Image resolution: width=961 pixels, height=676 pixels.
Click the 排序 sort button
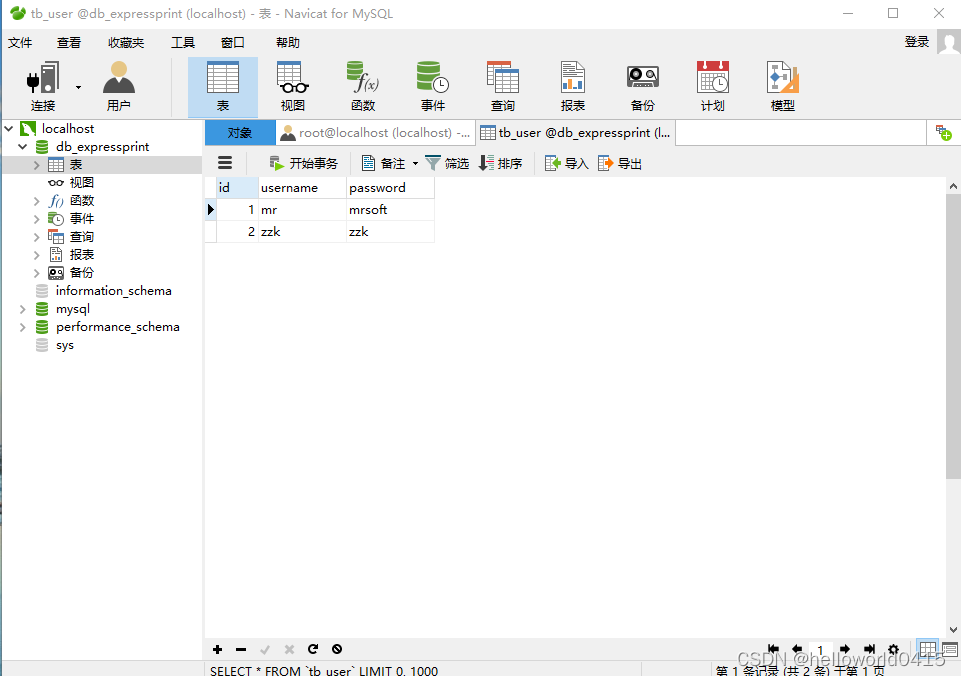(x=500, y=163)
